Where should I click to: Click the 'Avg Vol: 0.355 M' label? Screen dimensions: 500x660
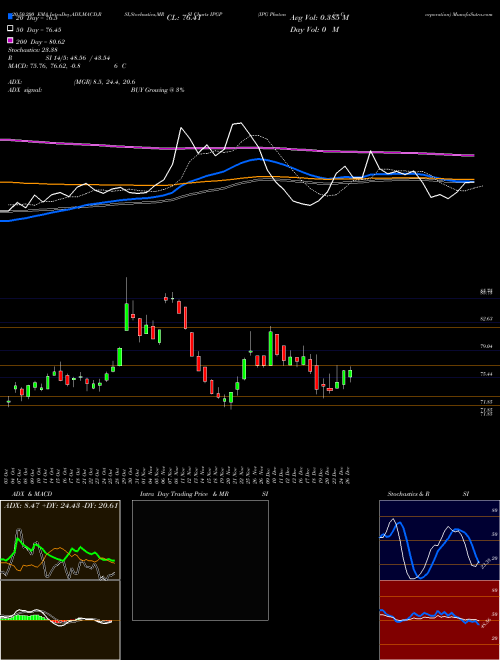319,18
